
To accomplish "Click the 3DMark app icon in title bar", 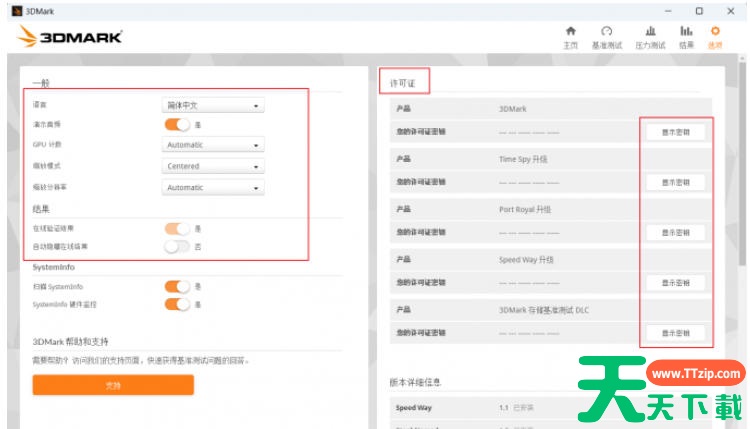I will coord(17,11).
